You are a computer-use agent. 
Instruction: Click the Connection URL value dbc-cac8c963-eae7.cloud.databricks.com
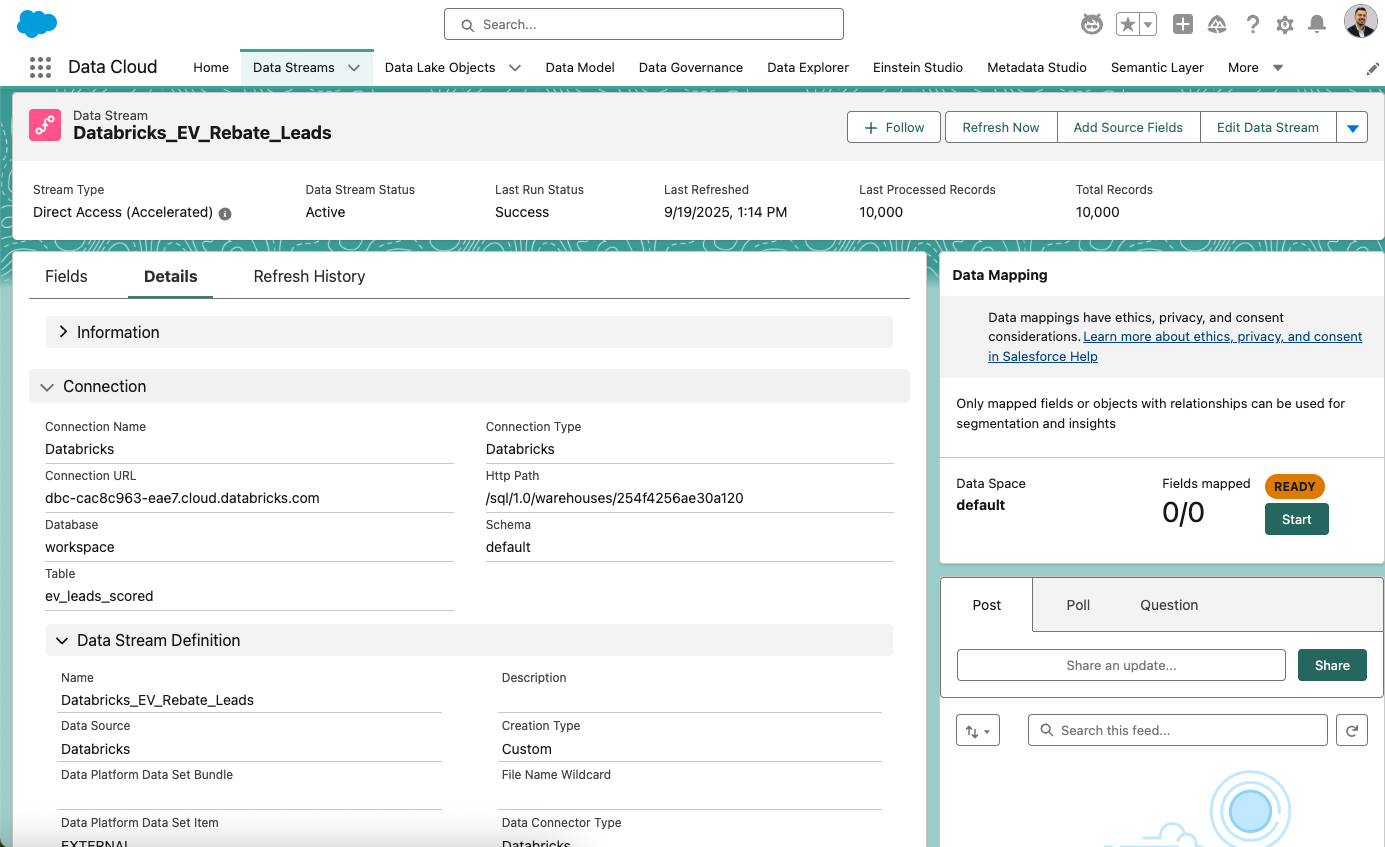click(x=182, y=498)
